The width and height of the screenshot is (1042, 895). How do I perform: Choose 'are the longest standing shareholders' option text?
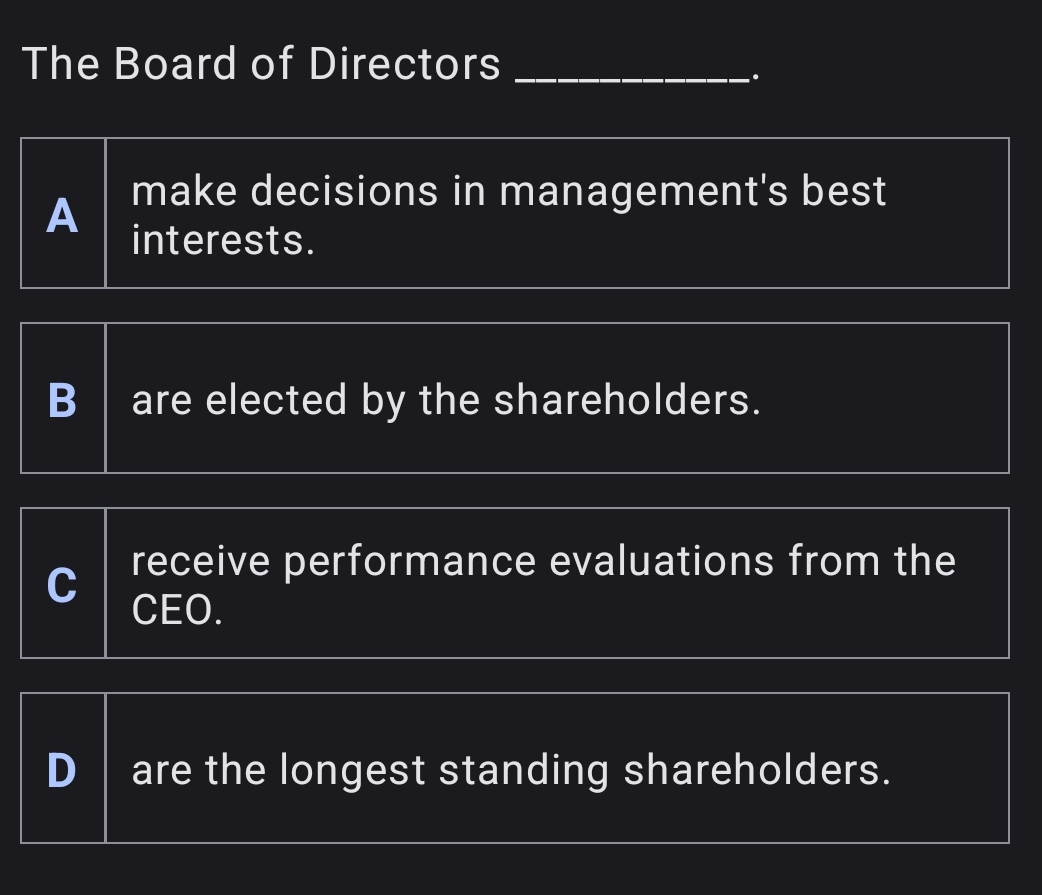(x=510, y=770)
